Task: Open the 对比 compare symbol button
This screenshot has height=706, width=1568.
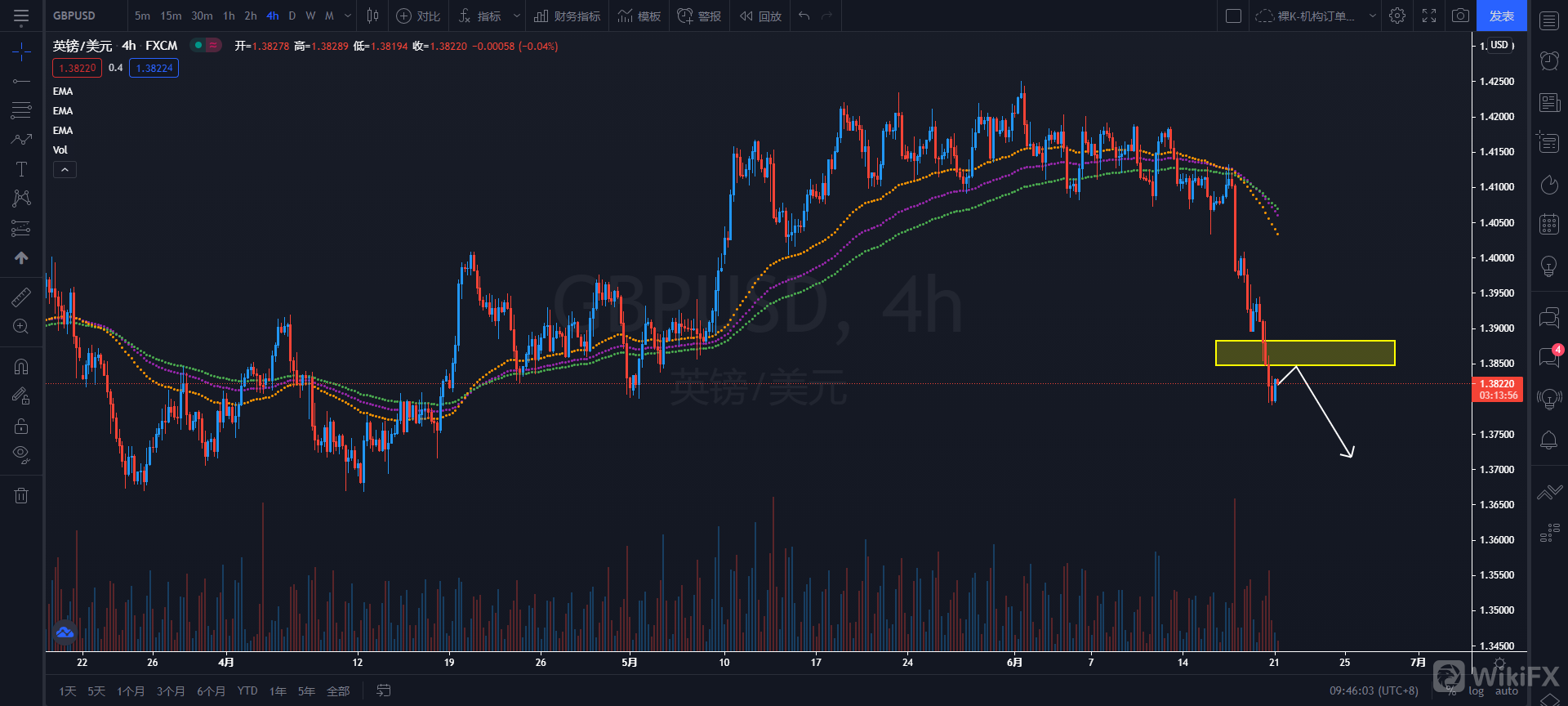Action: pyautogui.click(x=418, y=16)
